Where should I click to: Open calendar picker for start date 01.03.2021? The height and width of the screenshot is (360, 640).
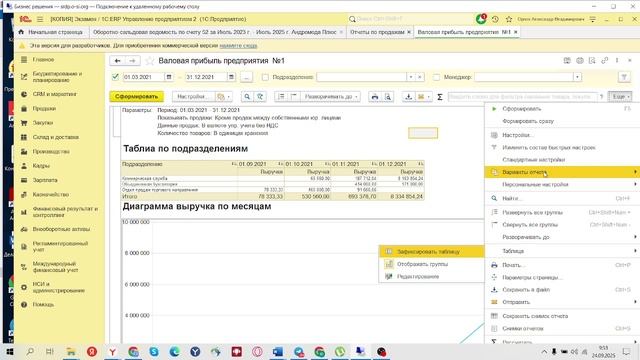(x=169, y=77)
